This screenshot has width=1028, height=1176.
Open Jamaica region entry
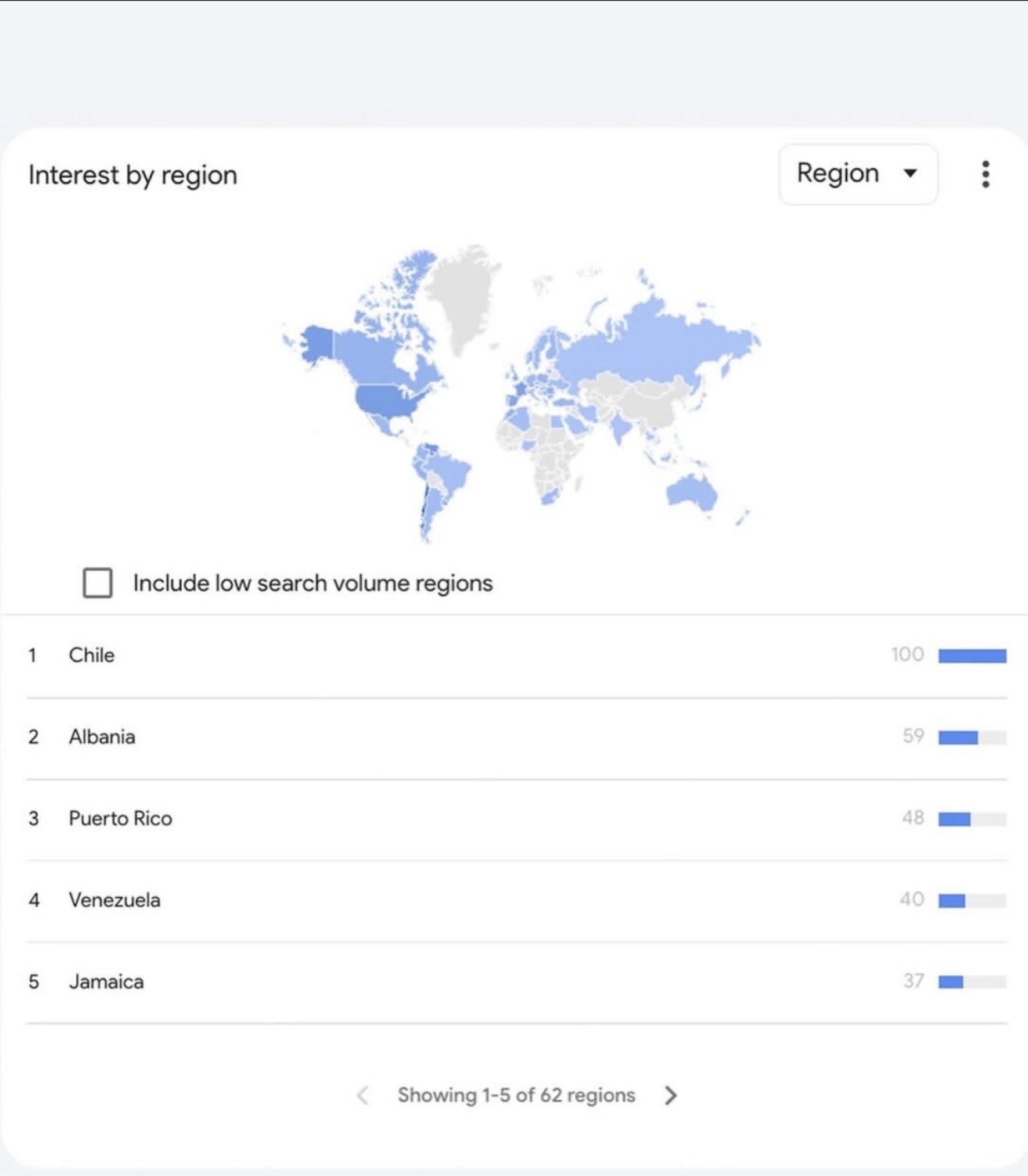coord(517,981)
